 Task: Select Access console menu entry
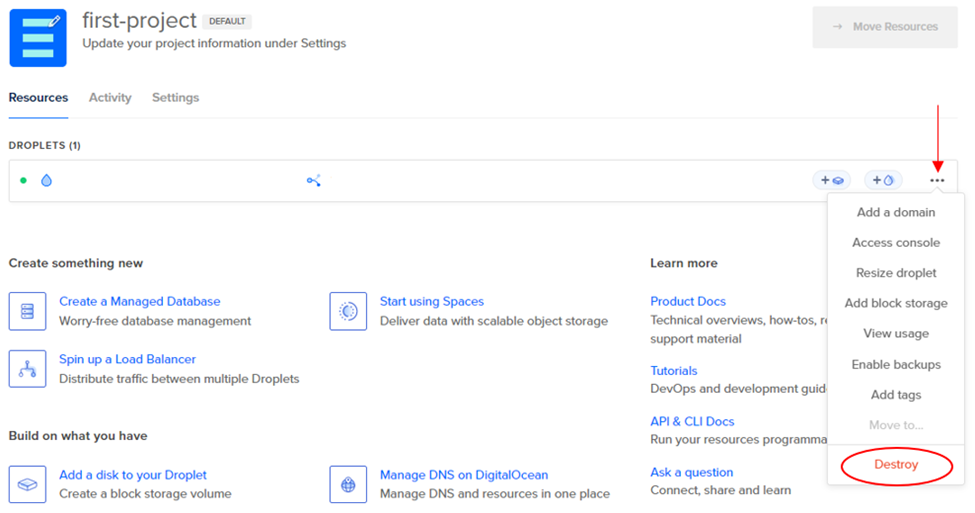click(x=896, y=243)
